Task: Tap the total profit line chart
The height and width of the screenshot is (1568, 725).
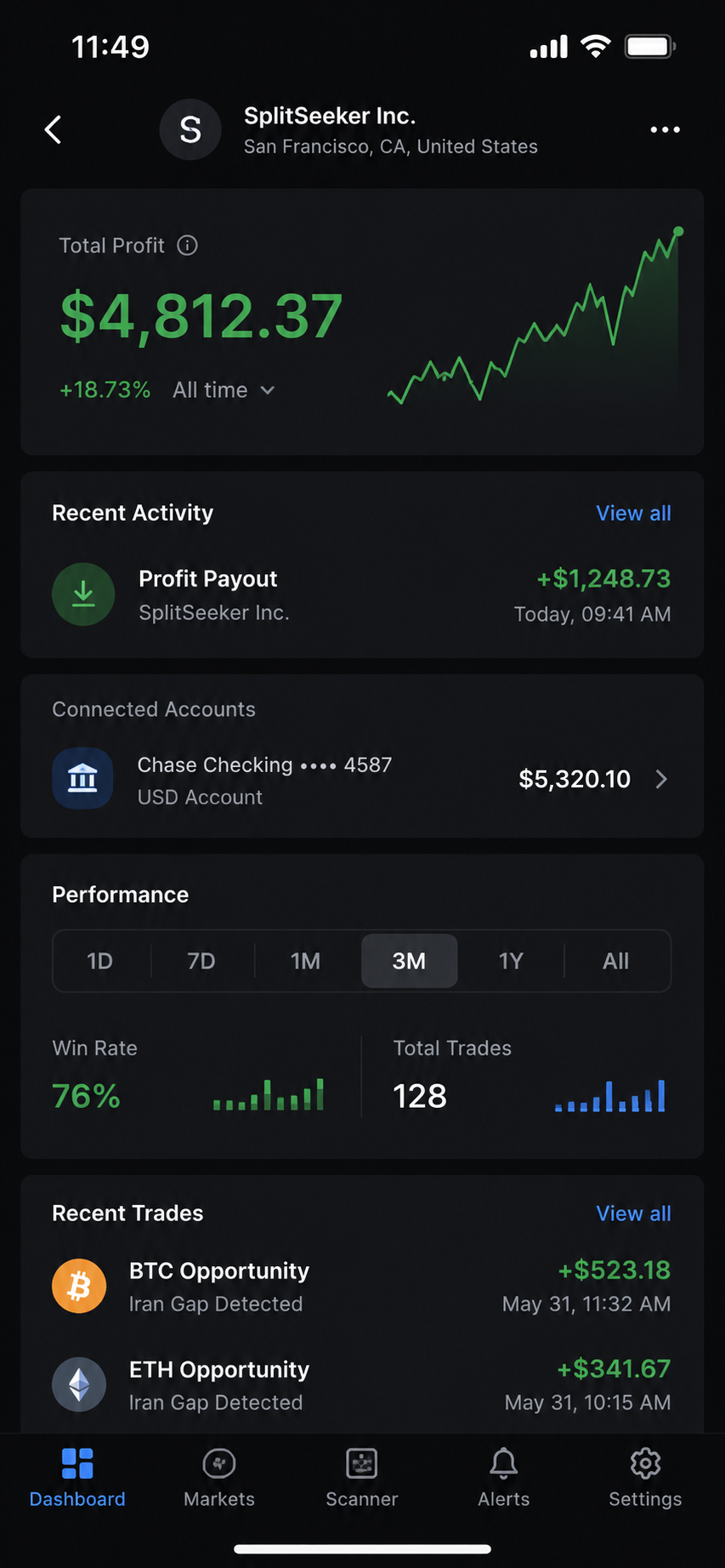Action: click(x=535, y=315)
